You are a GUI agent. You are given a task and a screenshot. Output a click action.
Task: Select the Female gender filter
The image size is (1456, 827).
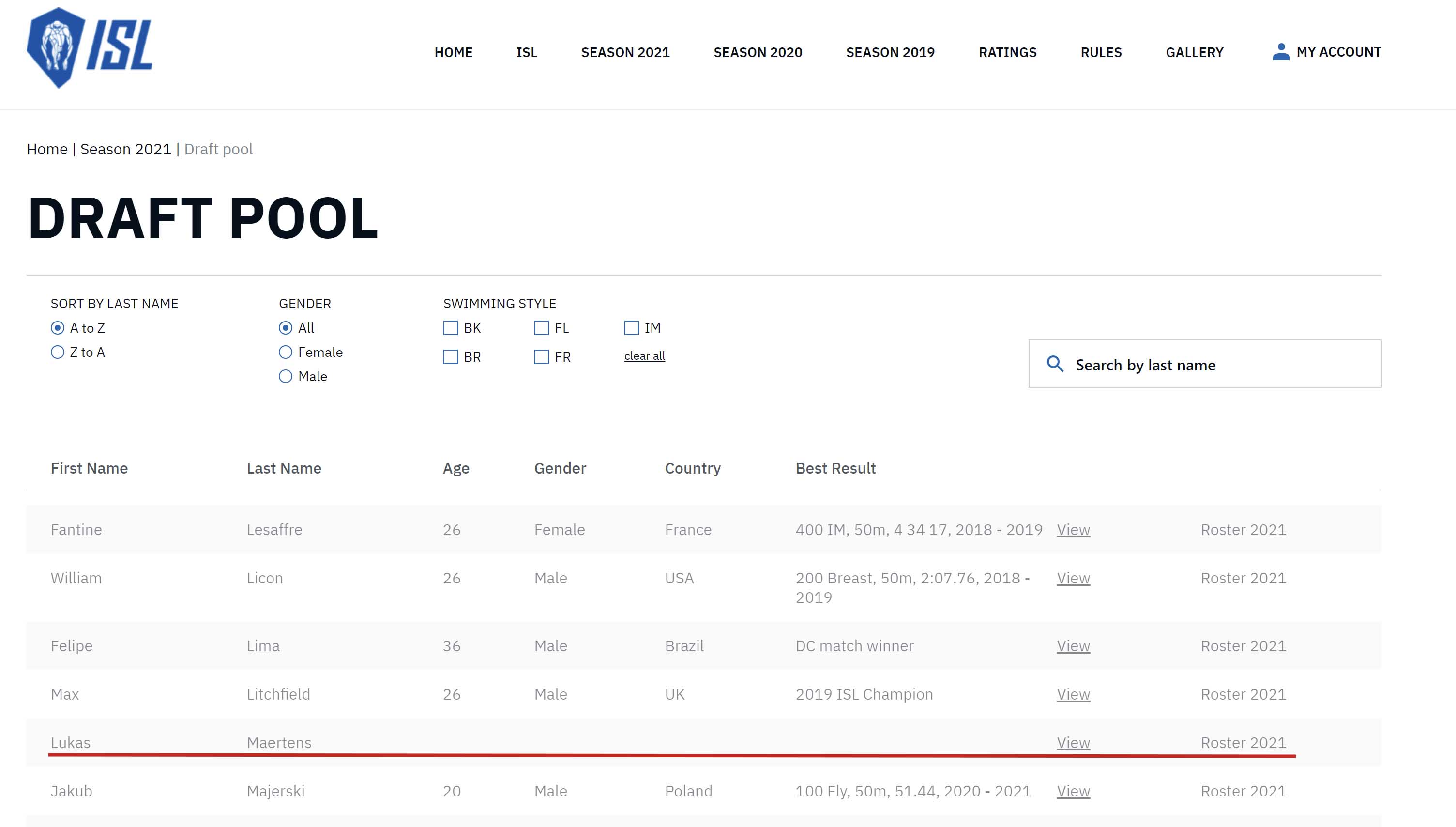286,352
